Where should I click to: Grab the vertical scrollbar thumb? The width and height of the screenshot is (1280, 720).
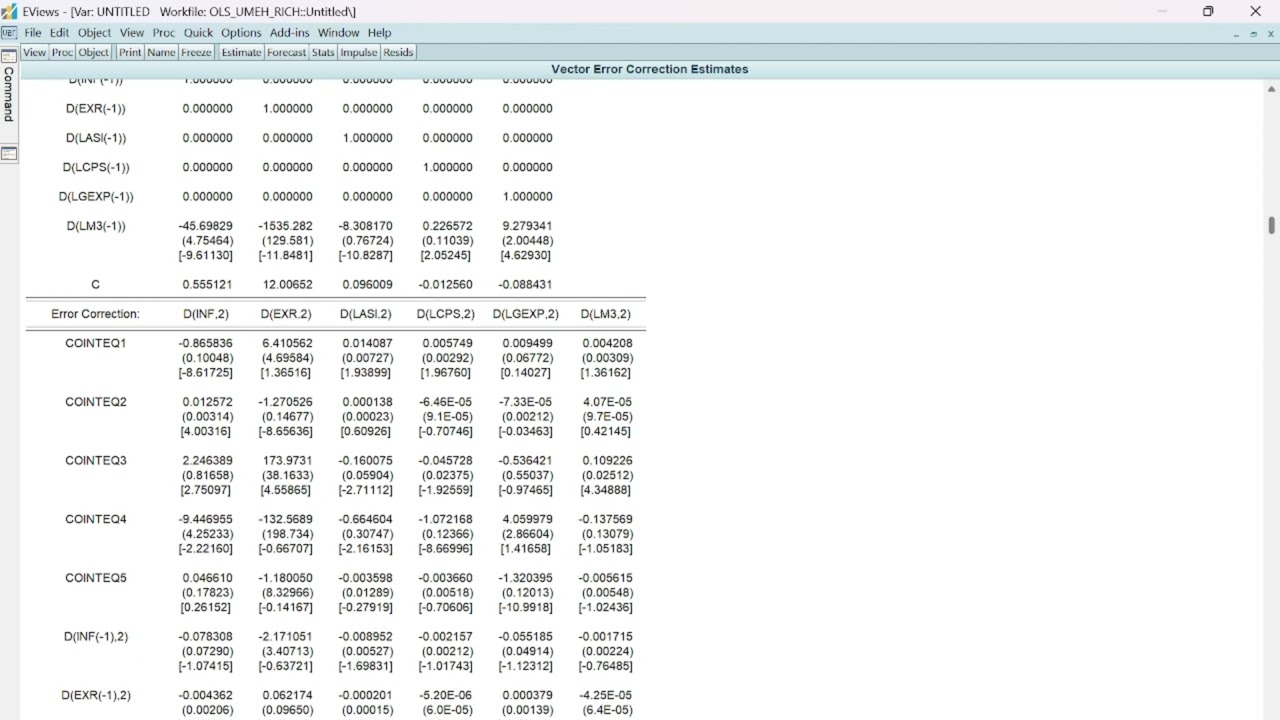pyautogui.click(x=1272, y=226)
